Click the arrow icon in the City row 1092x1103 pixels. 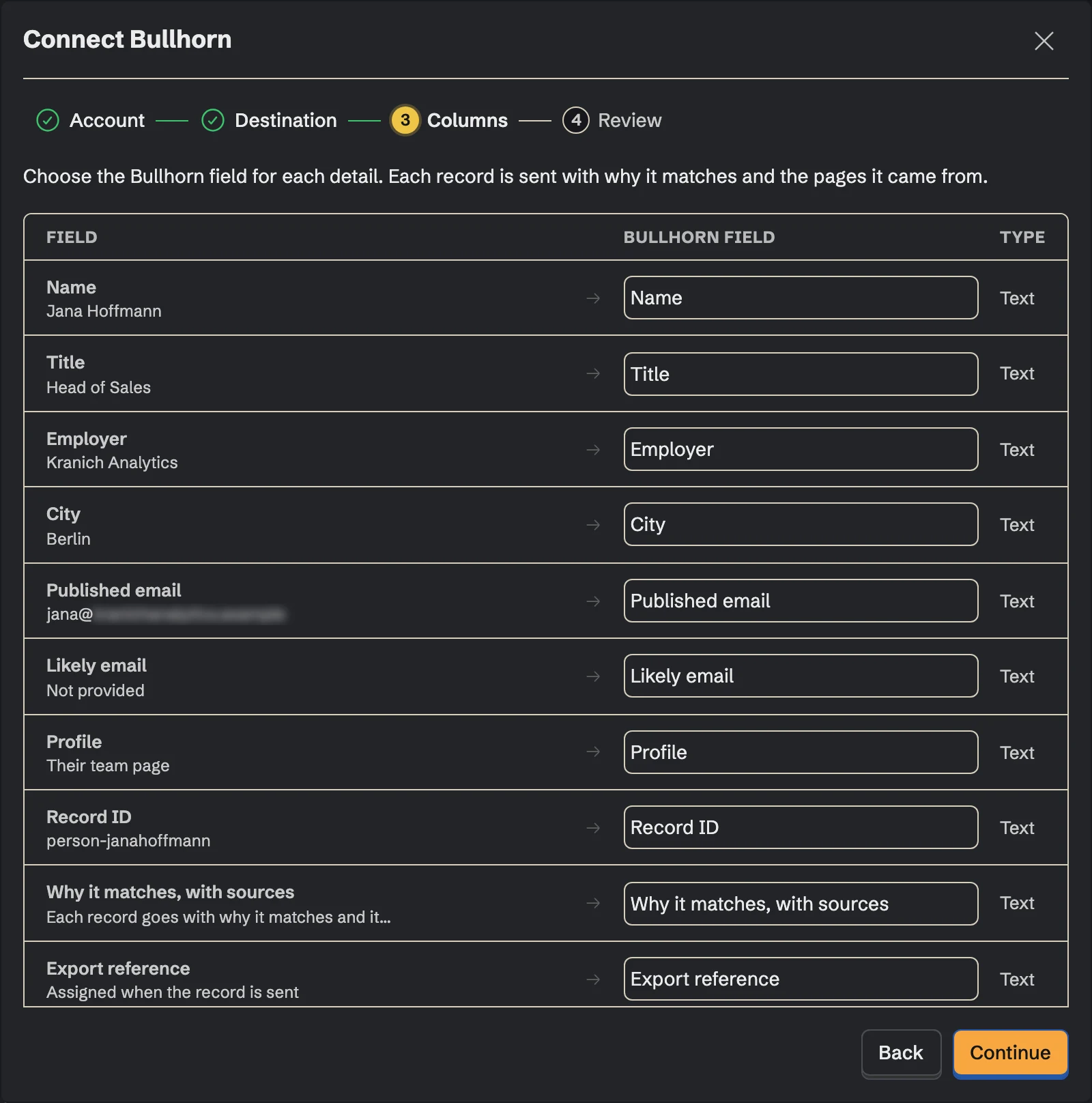click(x=593, y=525)
